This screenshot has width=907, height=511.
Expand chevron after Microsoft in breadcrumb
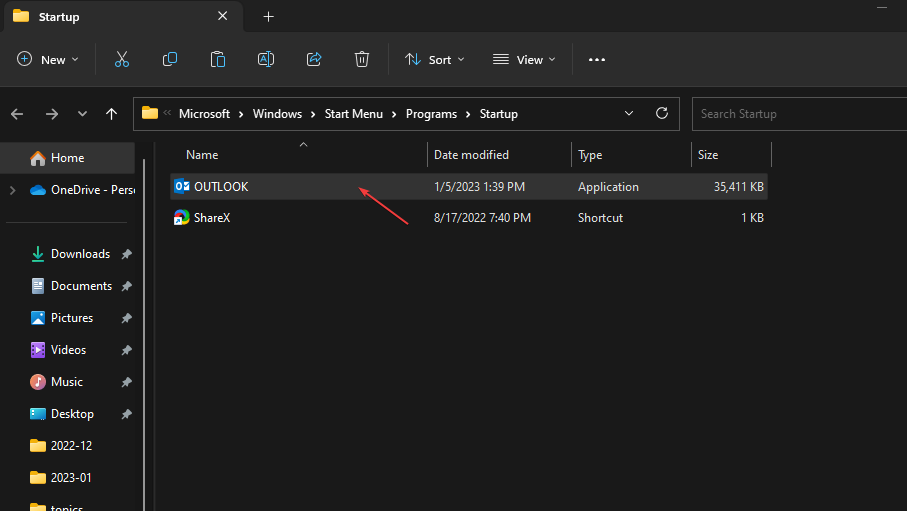coord(241,115)
